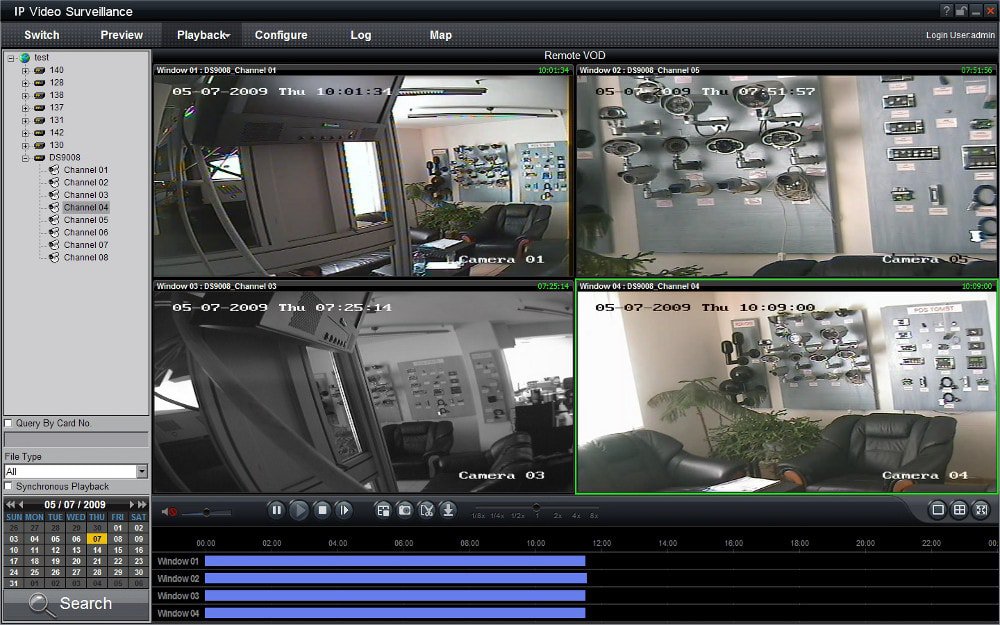Click the volume slider handle

coord(206,511)
